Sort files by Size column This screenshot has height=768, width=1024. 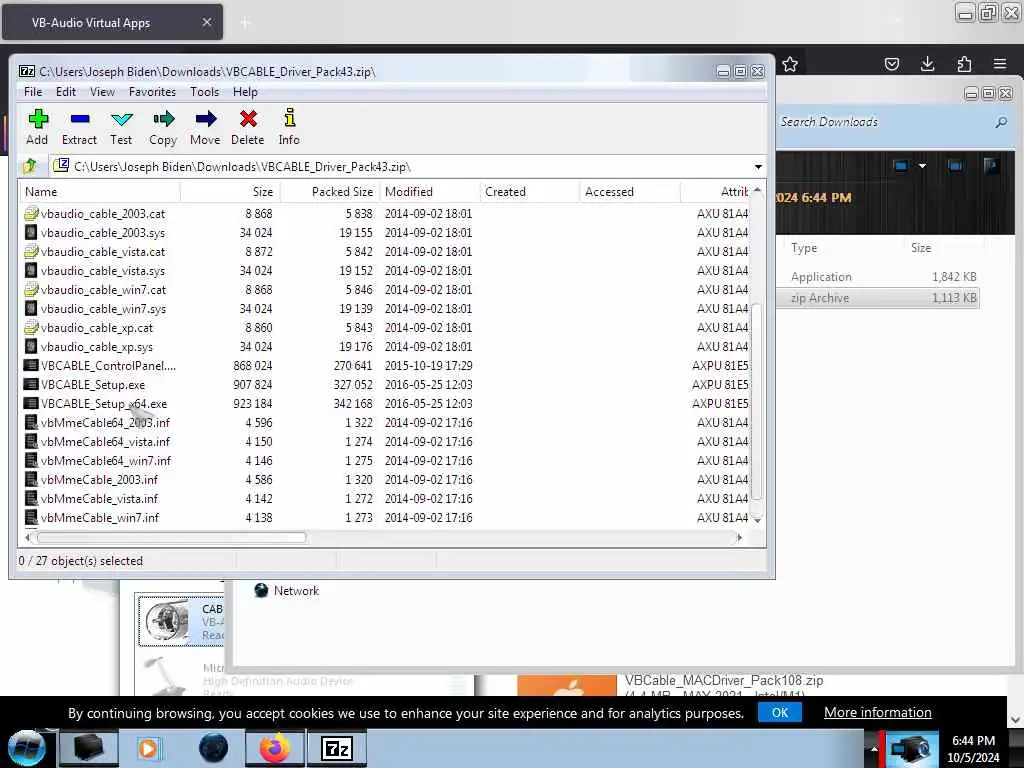tap(231, 191)
